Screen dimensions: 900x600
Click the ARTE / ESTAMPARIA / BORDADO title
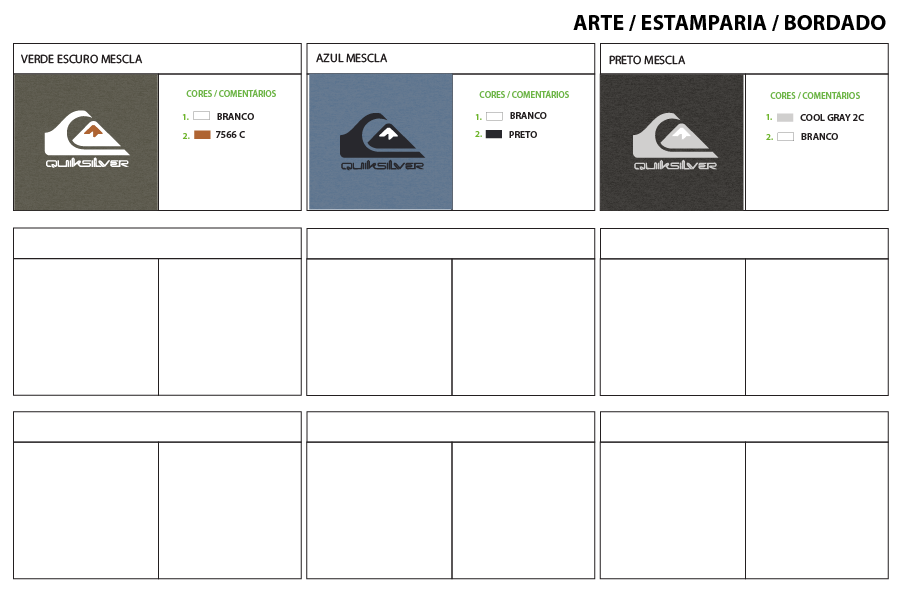click(730, 23)
